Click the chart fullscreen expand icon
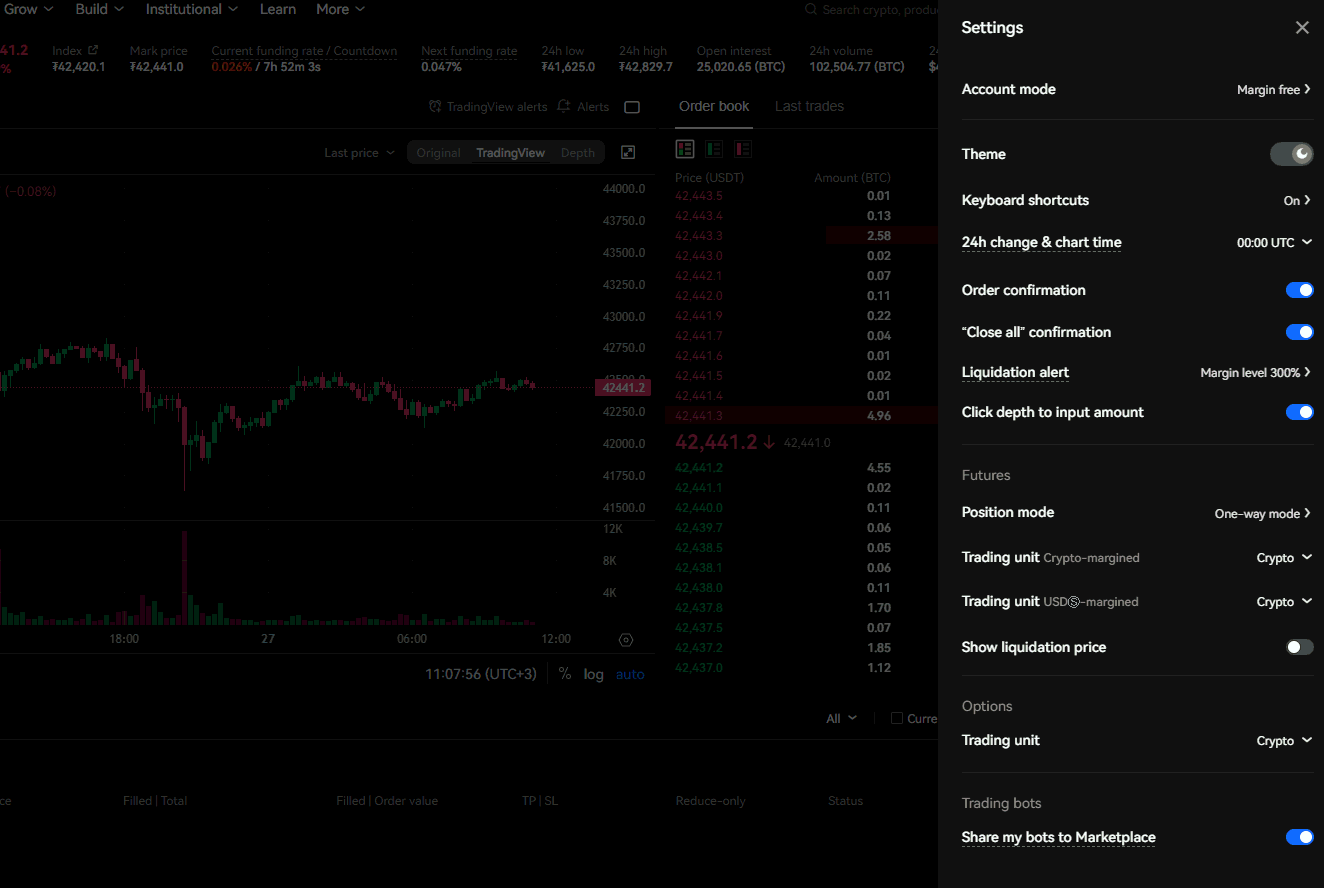Viewport: 1324px width, 888px height. point(628,152)
